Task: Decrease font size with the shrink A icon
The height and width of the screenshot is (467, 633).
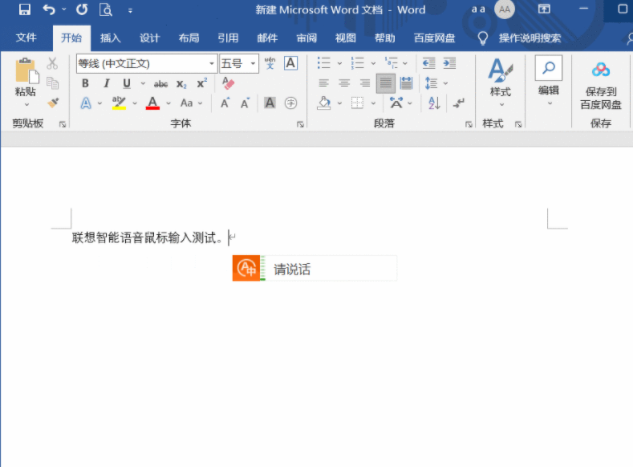Action: [245, 103]
